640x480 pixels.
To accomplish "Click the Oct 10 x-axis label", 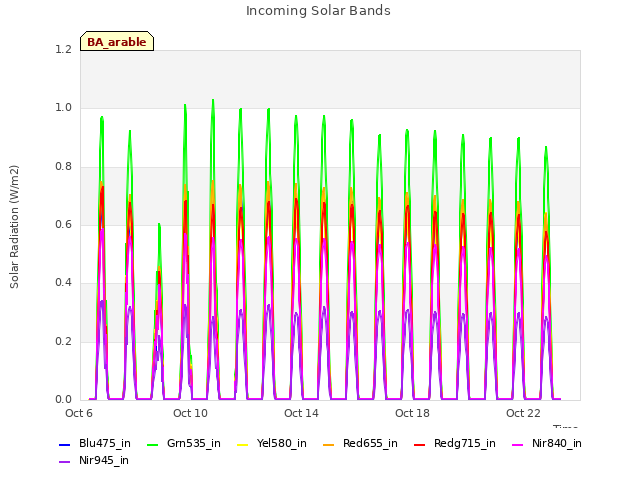I will 190,413.
